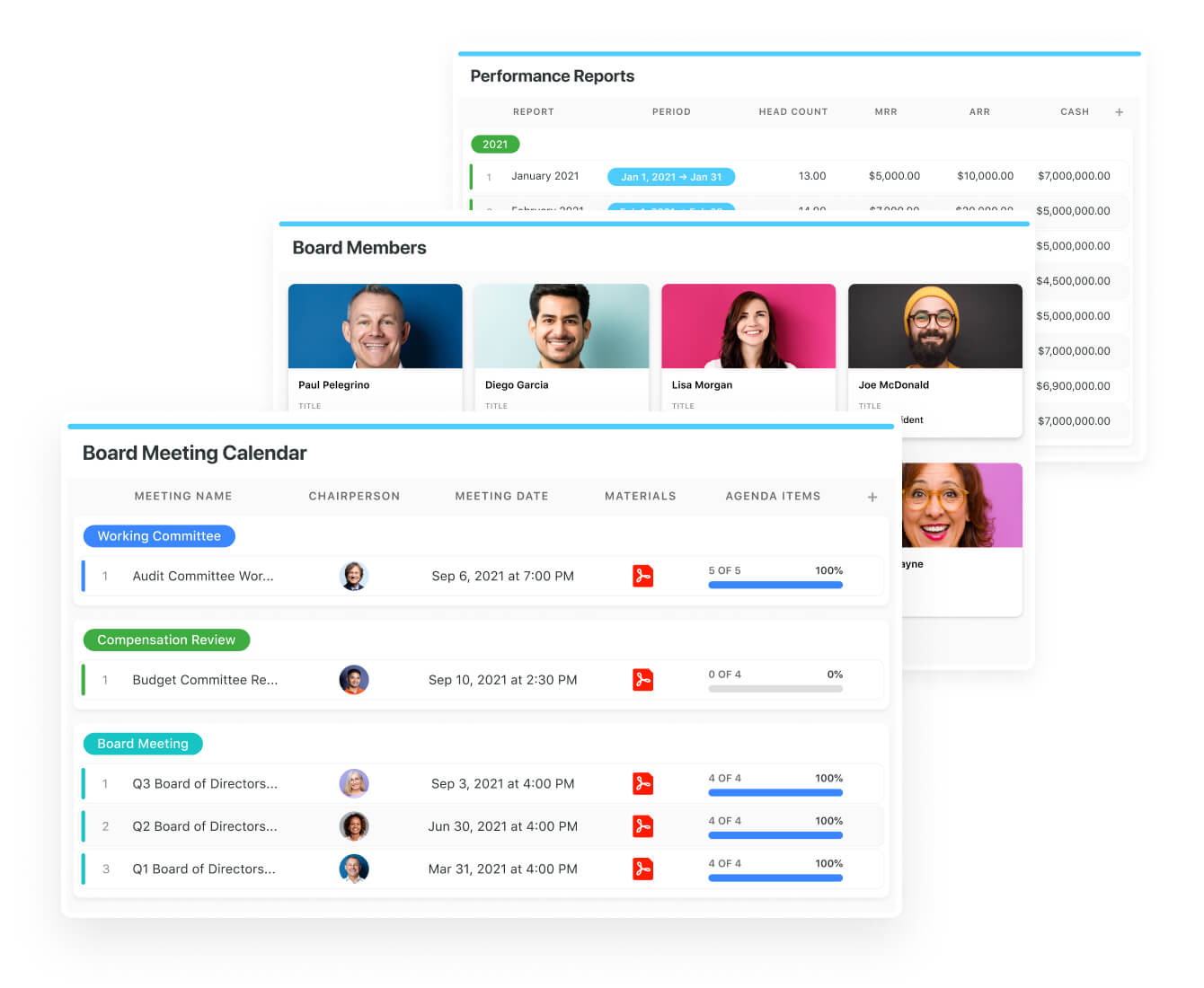The image size is (1204, 988).
Task: Open the Q2 Board of Directors PDF materials
Action: tap(642, 826)
